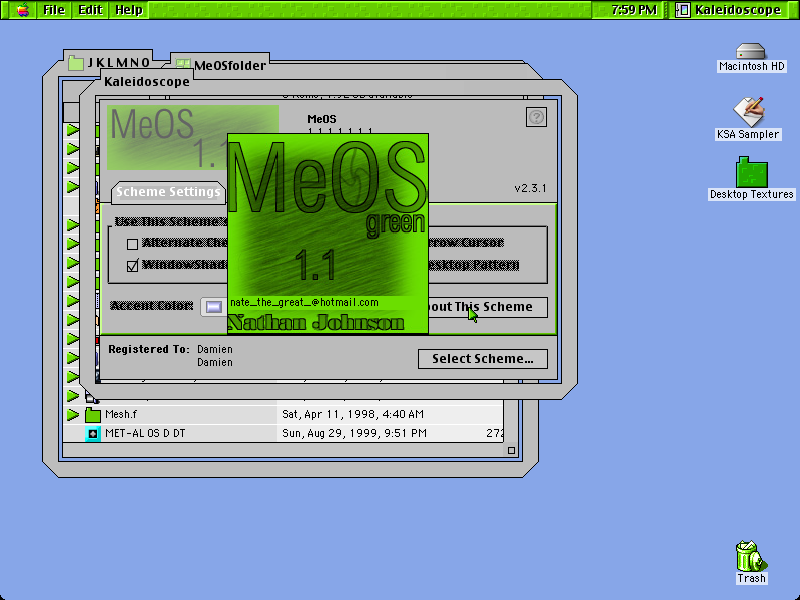Dismiss the MeOS green 1.1 splash image
Screen dimensions: 800x600
coord(328,234)
